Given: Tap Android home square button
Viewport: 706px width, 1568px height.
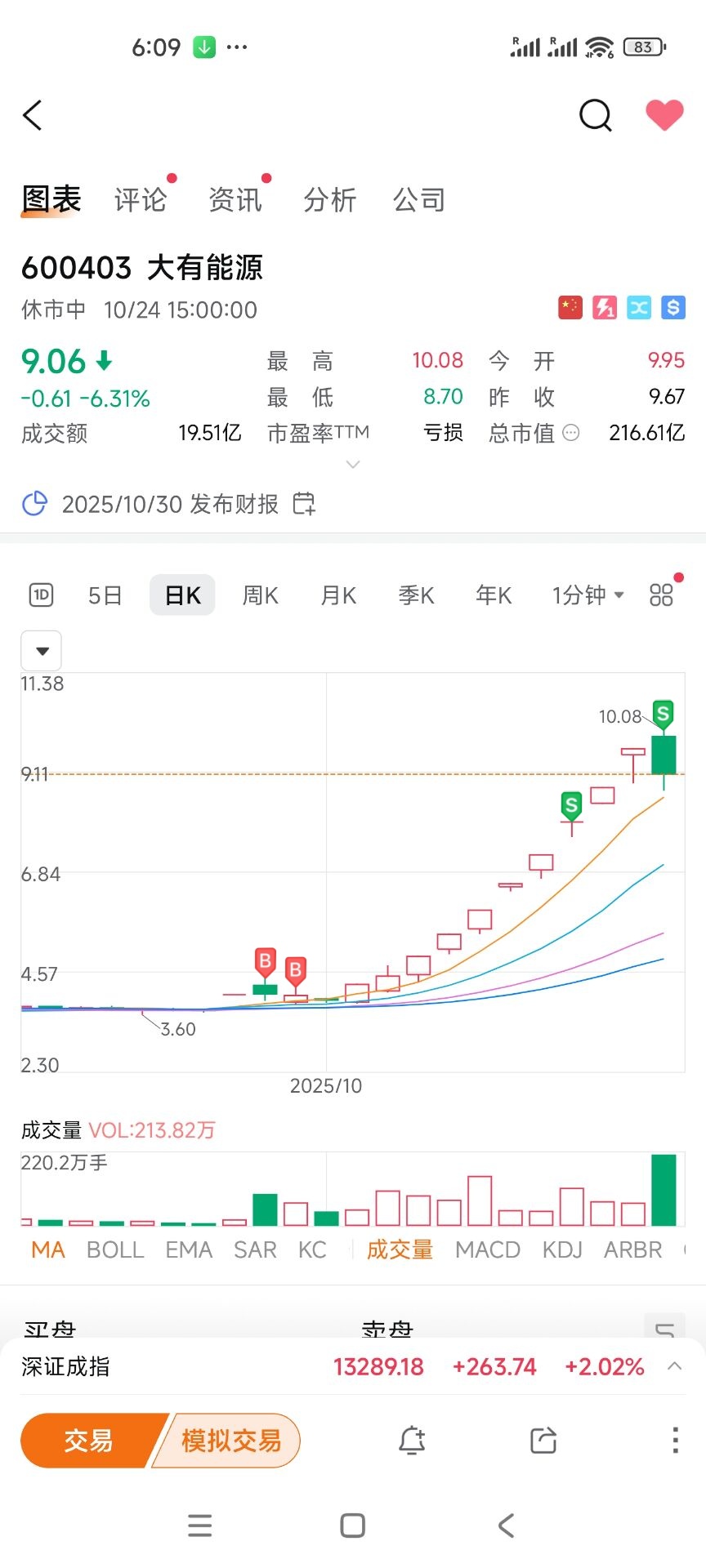Looking at the screenshot, I should click(353, 1526).
